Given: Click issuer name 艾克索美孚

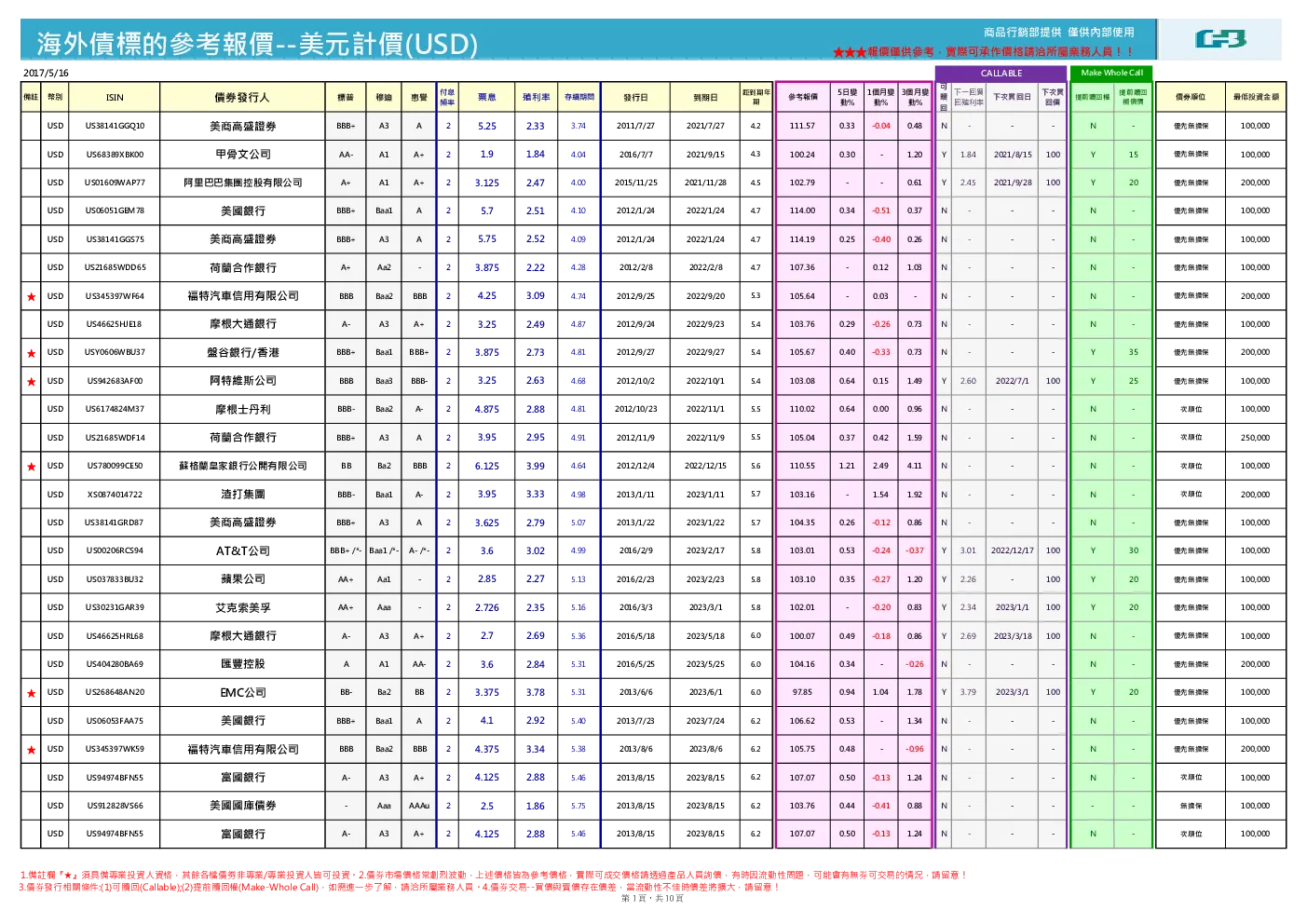Looking at the screenshot, I should tap(243, 607).
